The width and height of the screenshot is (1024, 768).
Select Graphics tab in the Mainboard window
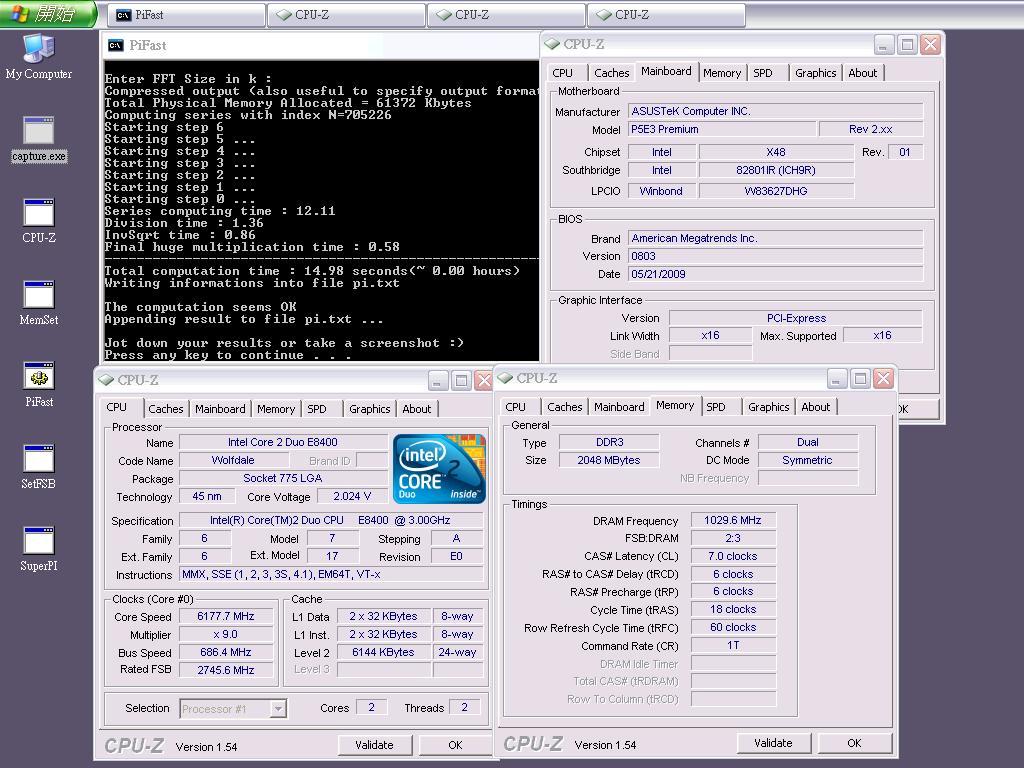(816, 73)
